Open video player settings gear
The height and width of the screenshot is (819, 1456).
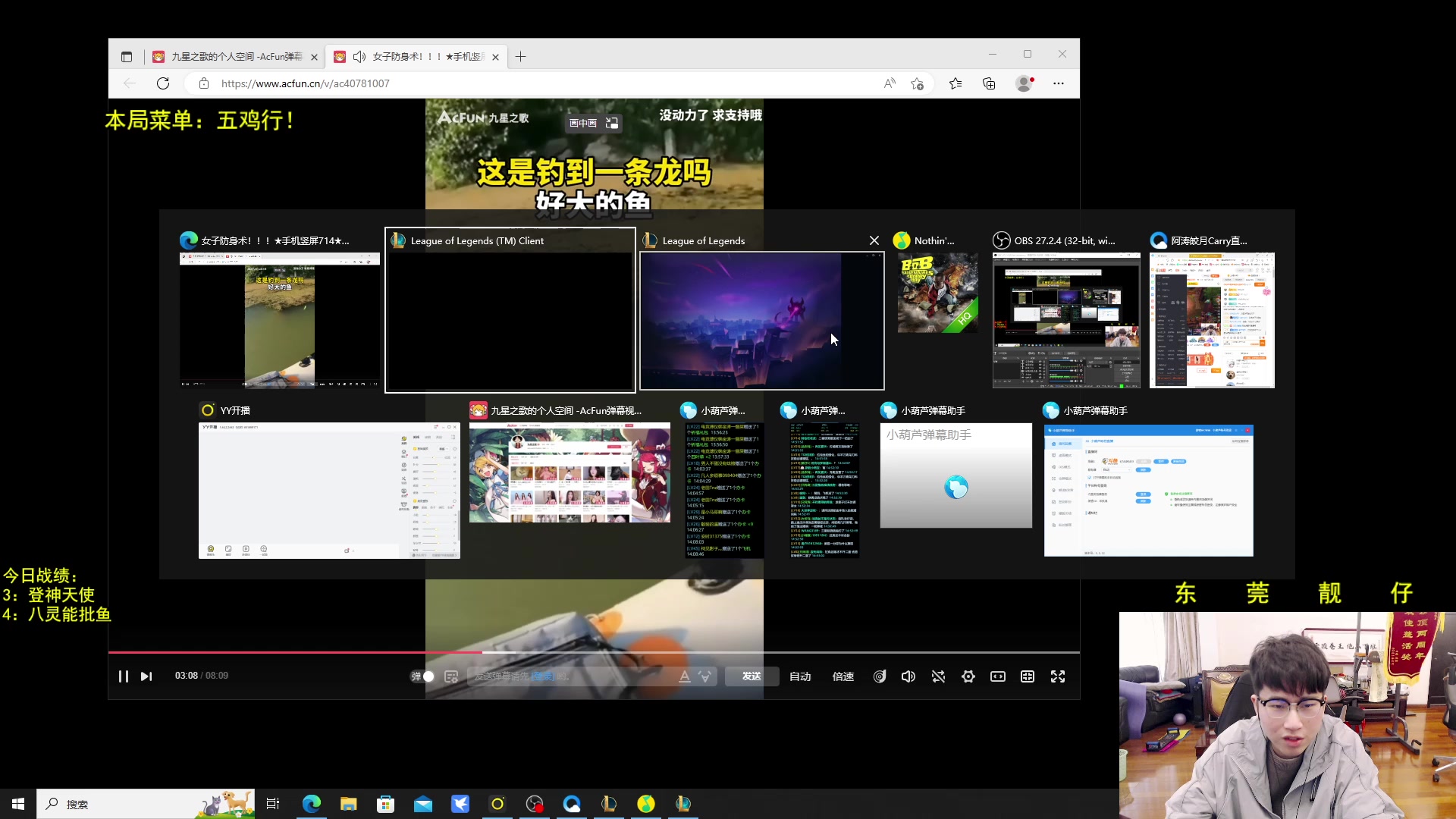[x=968, y=676]
